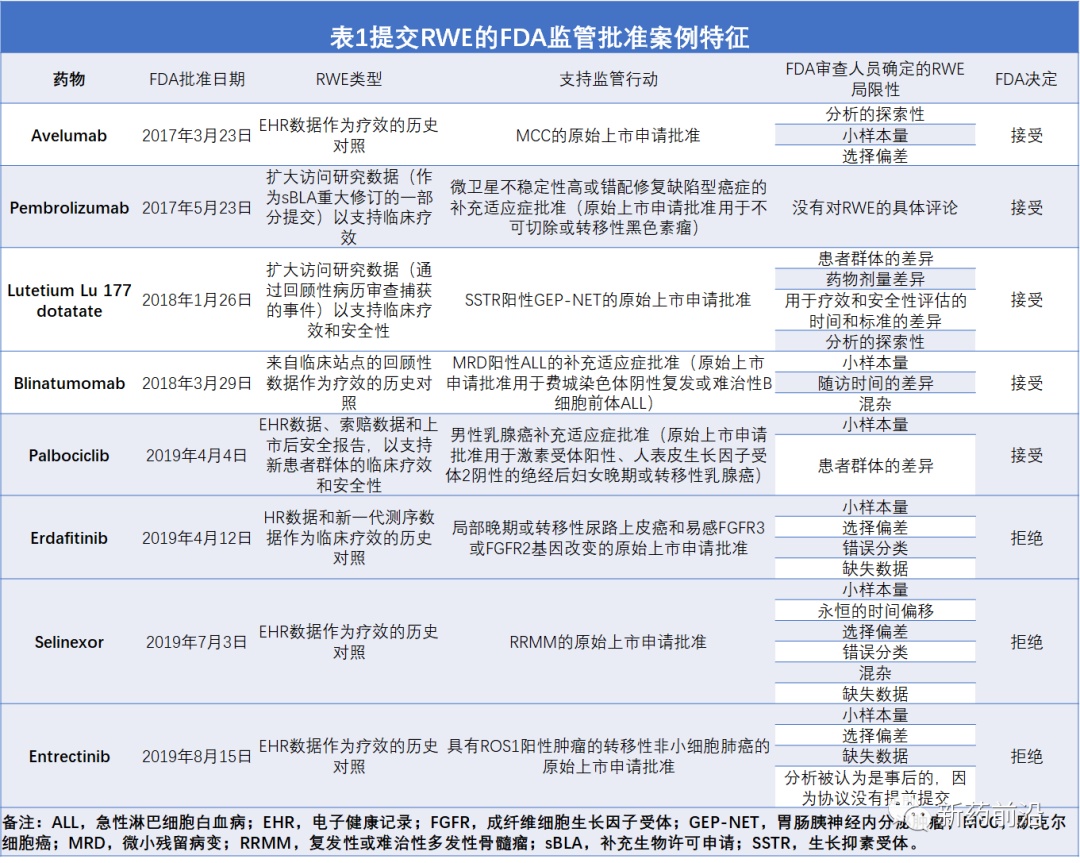Select the "FDA批准日期" column header
1080x863 pixels.
[x=197, y=79]
